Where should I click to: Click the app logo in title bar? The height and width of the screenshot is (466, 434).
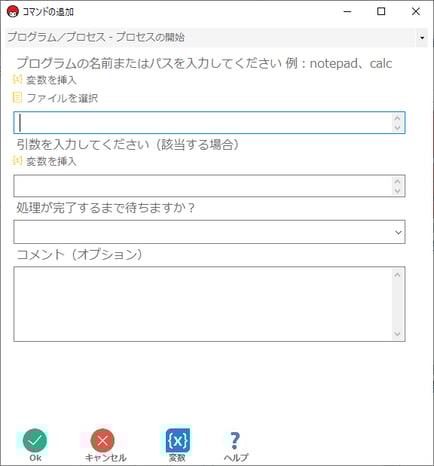(13, 12)
